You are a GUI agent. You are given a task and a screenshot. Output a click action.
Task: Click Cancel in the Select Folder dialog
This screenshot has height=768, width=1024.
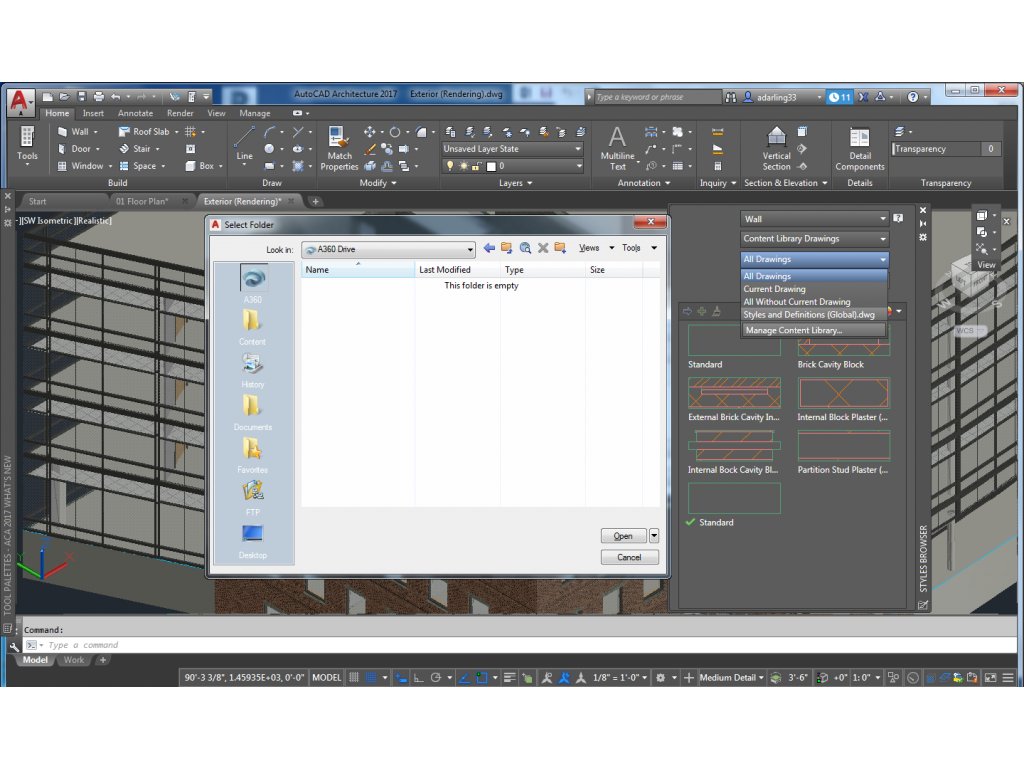click(x=630, y=558)
